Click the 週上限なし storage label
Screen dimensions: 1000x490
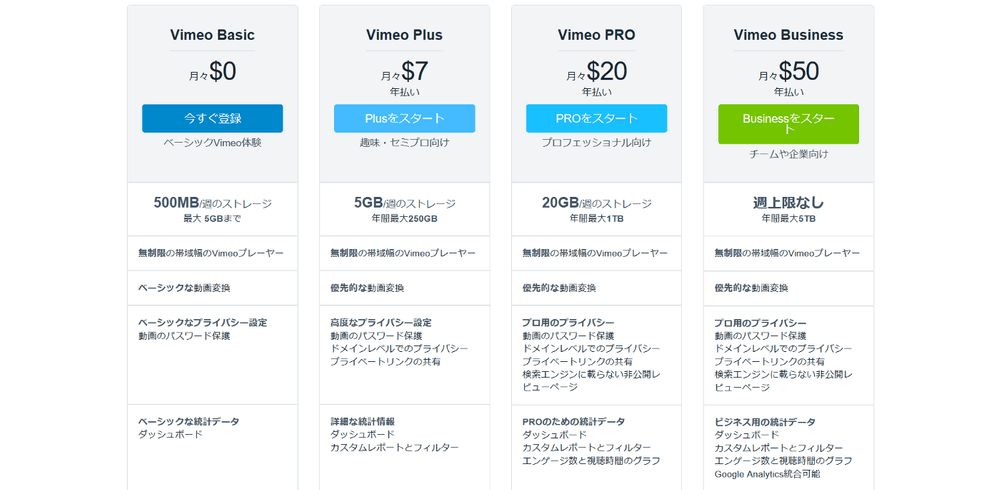788,203
